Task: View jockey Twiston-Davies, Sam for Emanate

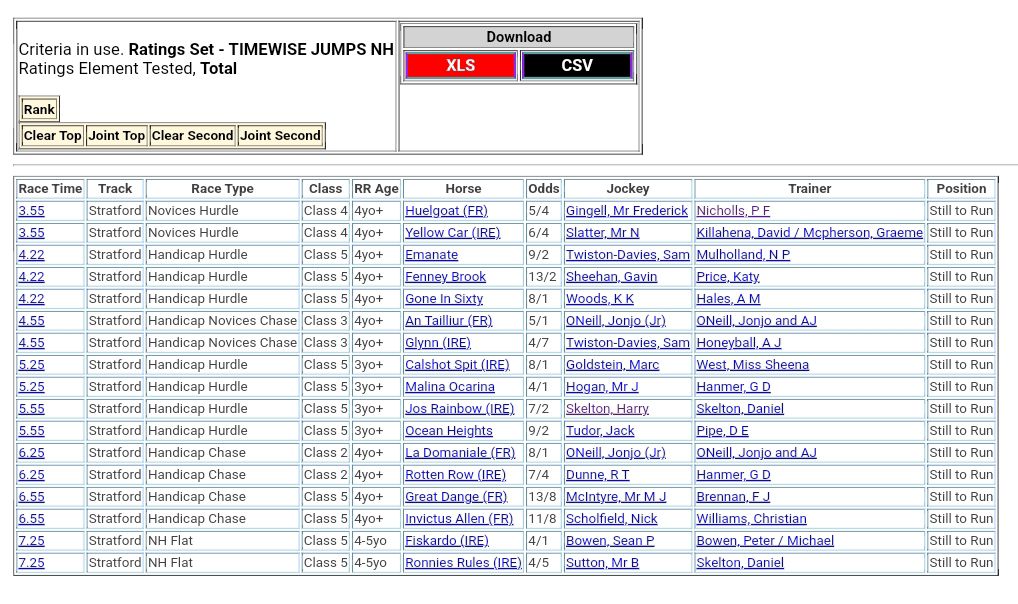Action: tap(627, 255)
